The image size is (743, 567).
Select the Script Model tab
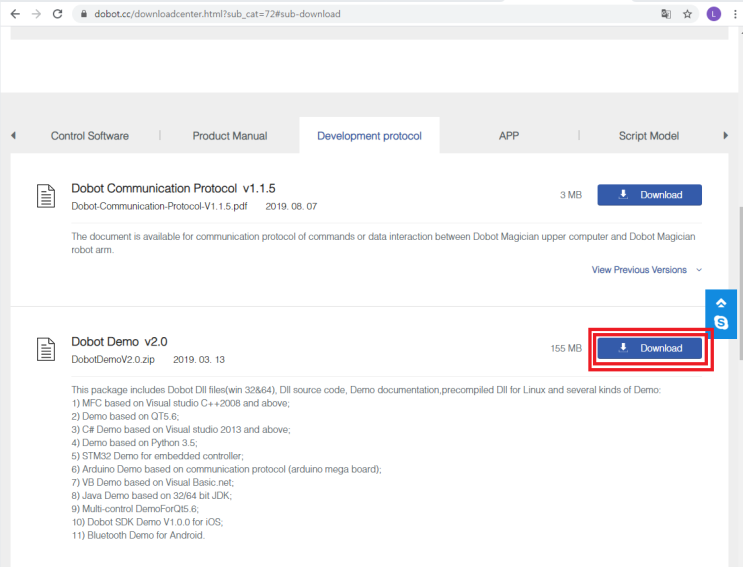click(x=648, y=136)
